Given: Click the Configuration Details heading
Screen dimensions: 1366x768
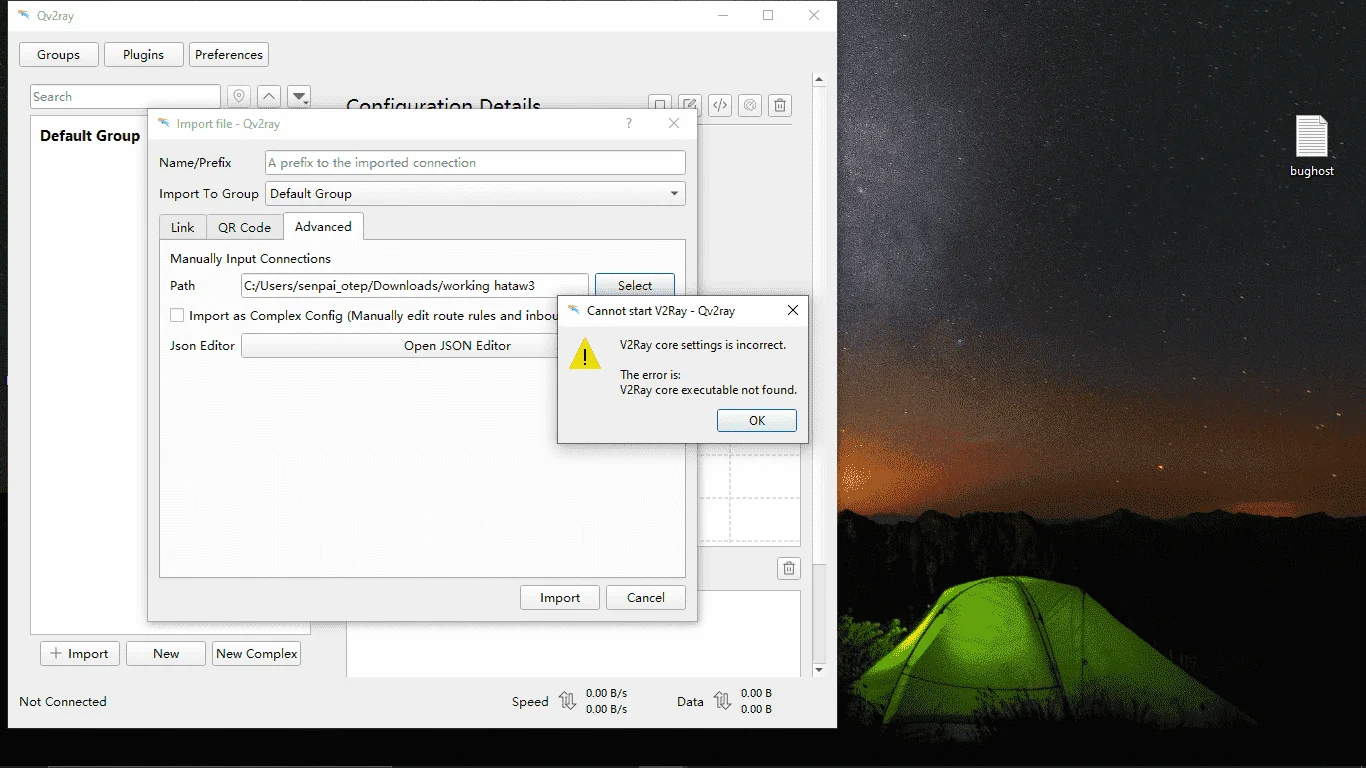Looking at the screenshot, I should click(443, 106).
